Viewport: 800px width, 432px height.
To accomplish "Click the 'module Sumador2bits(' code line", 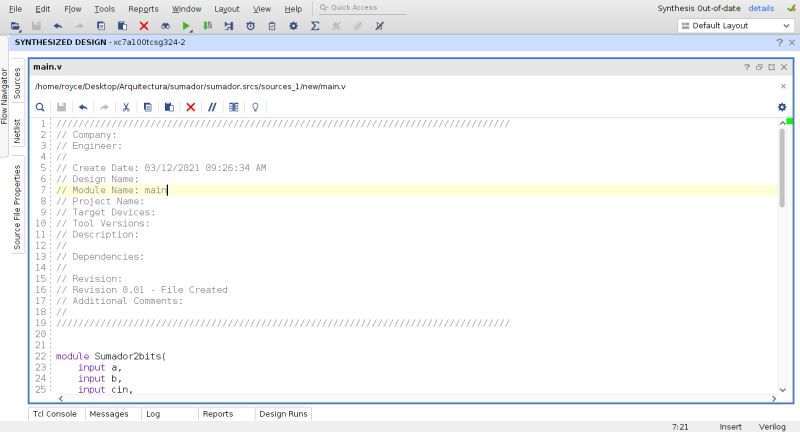I will (x=111, y=356).
